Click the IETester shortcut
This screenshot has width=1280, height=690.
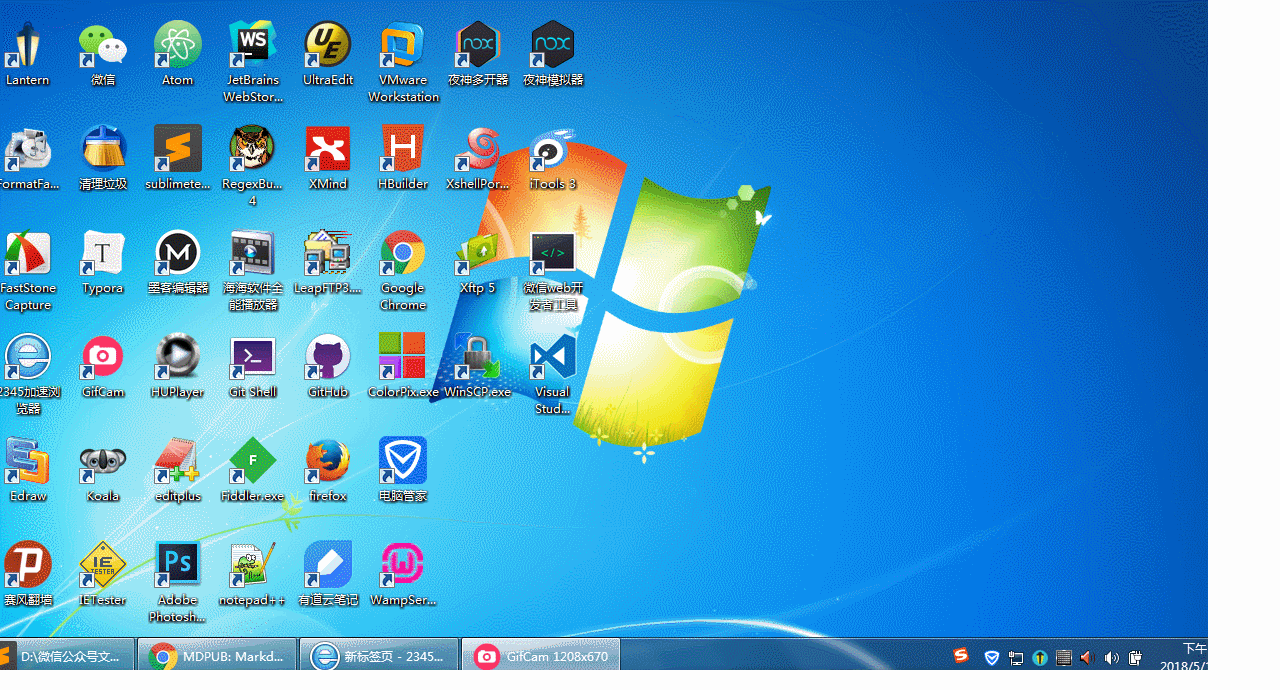click(103, 574)
